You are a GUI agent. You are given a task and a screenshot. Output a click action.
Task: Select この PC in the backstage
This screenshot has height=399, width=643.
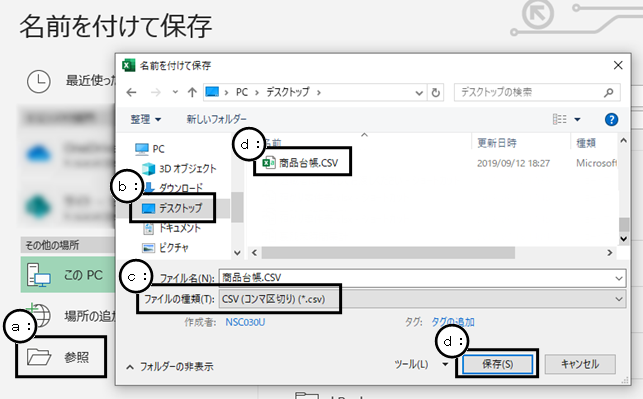(68, 275)
